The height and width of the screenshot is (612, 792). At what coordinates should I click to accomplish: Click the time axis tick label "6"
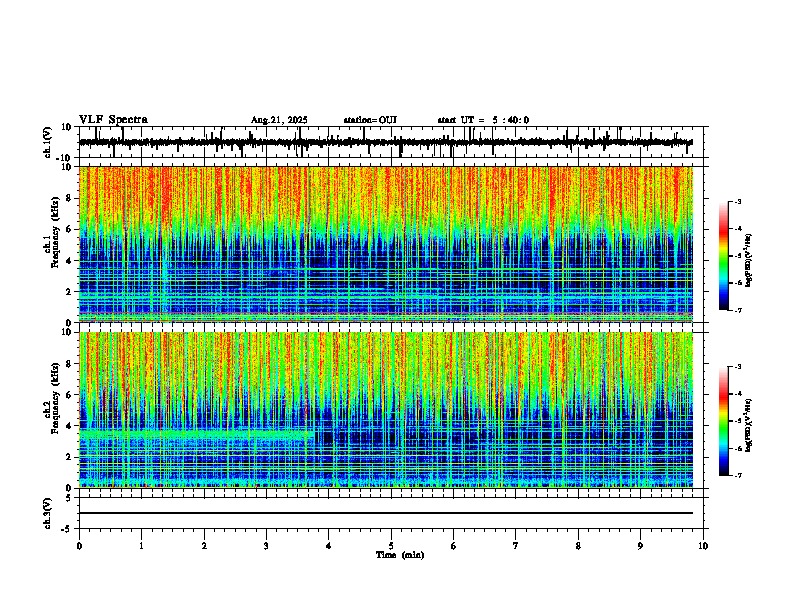click(454, 546)
